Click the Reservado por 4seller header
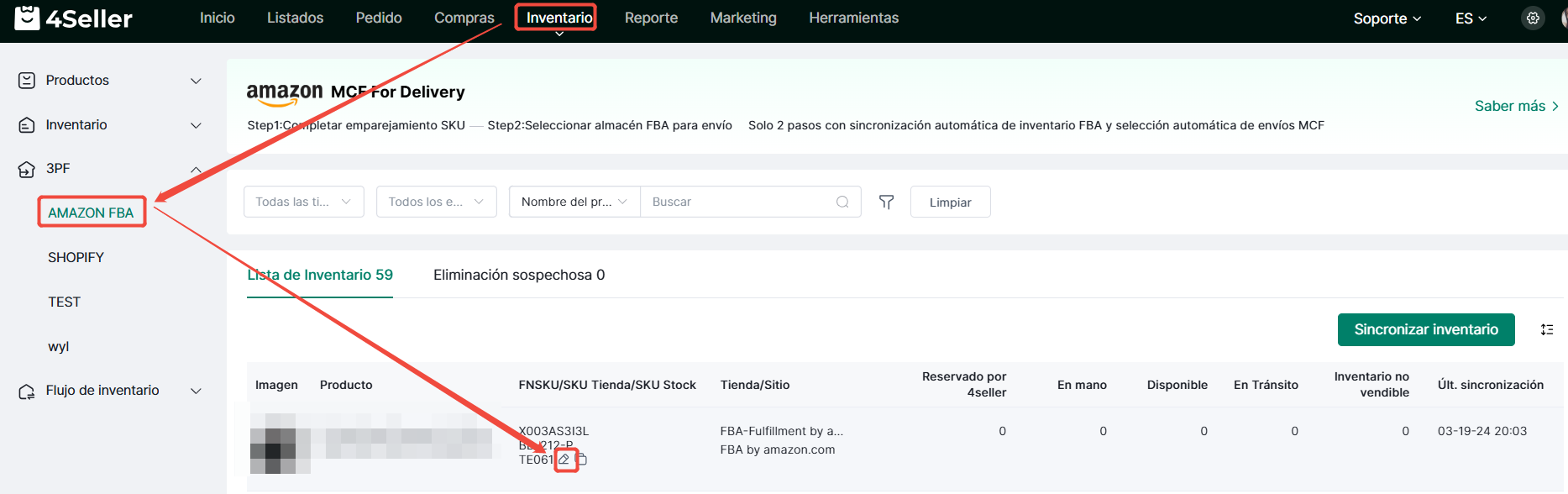 coord(963,384)
